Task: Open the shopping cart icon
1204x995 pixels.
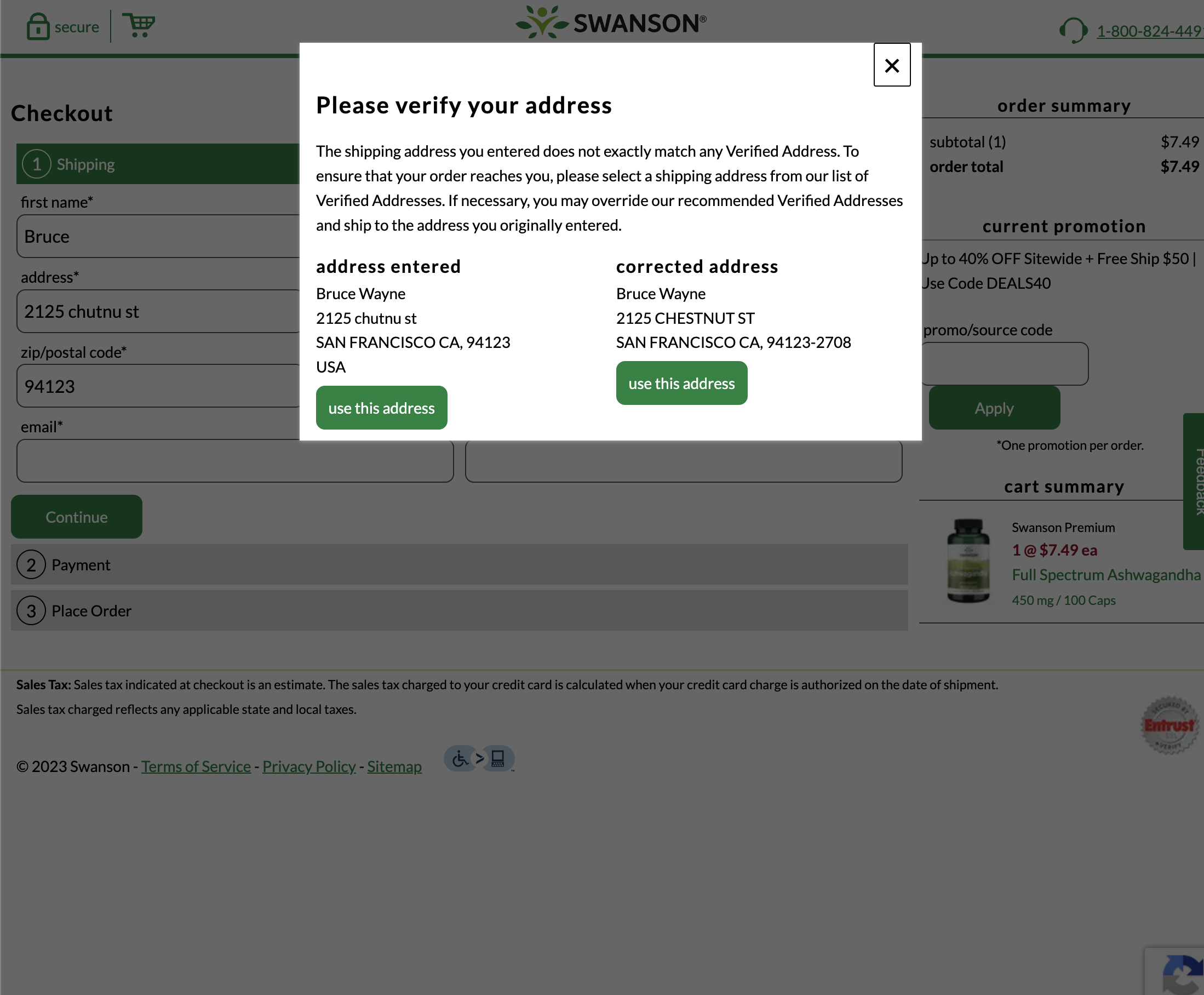Action: (139, 25)
